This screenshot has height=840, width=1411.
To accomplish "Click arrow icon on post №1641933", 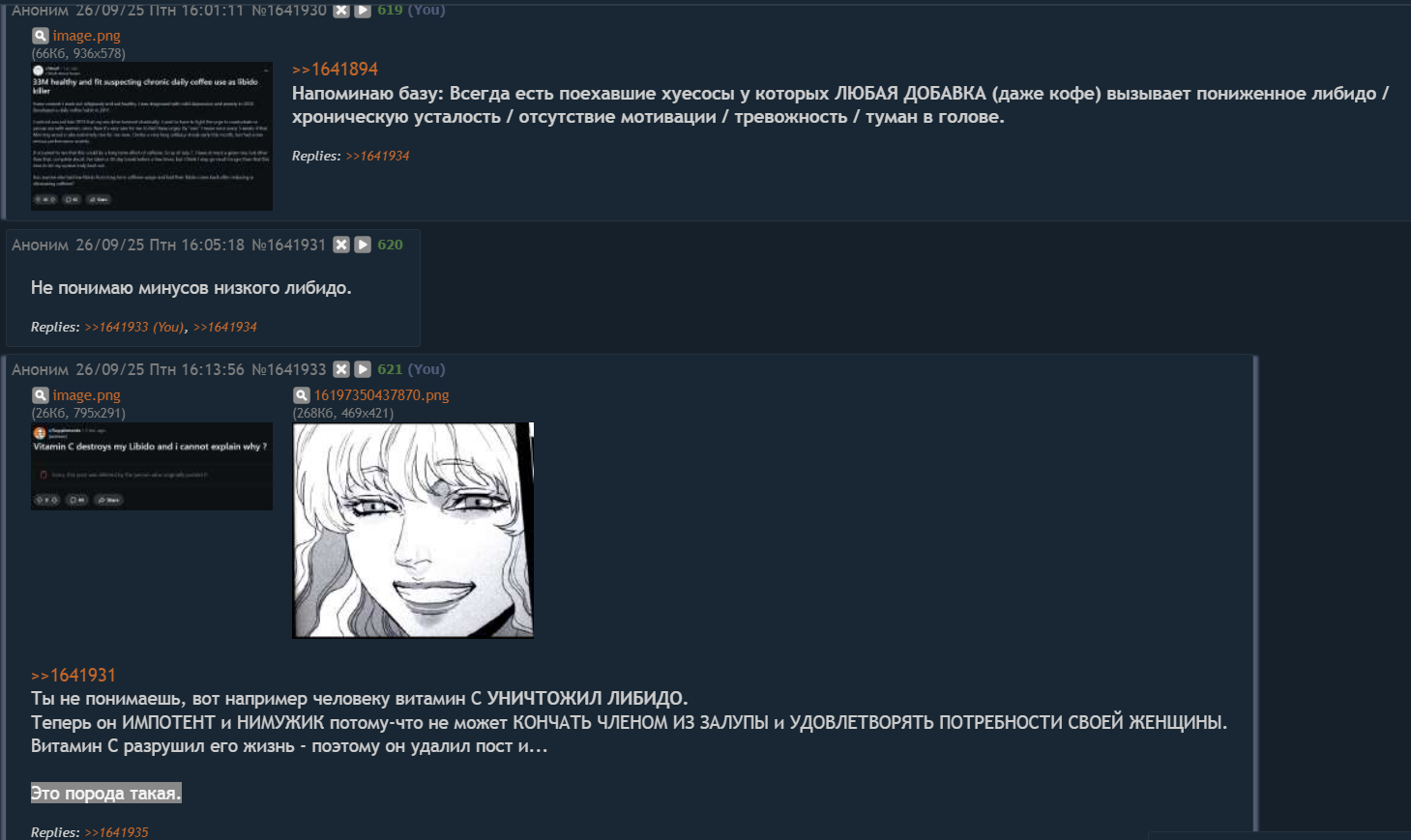I will point(363,369).
